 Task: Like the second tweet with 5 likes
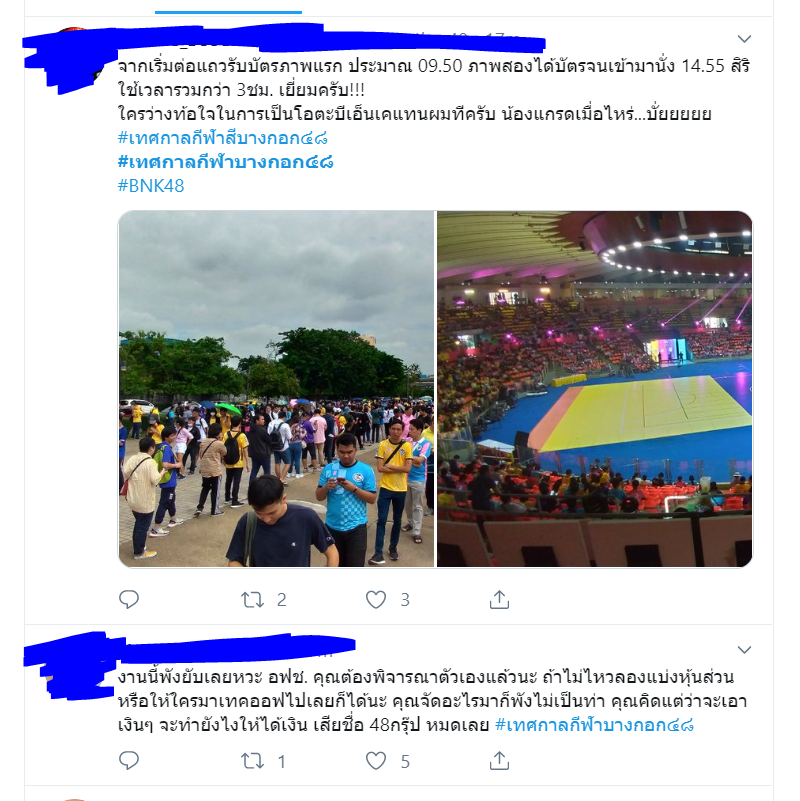[x=376, y=761]
